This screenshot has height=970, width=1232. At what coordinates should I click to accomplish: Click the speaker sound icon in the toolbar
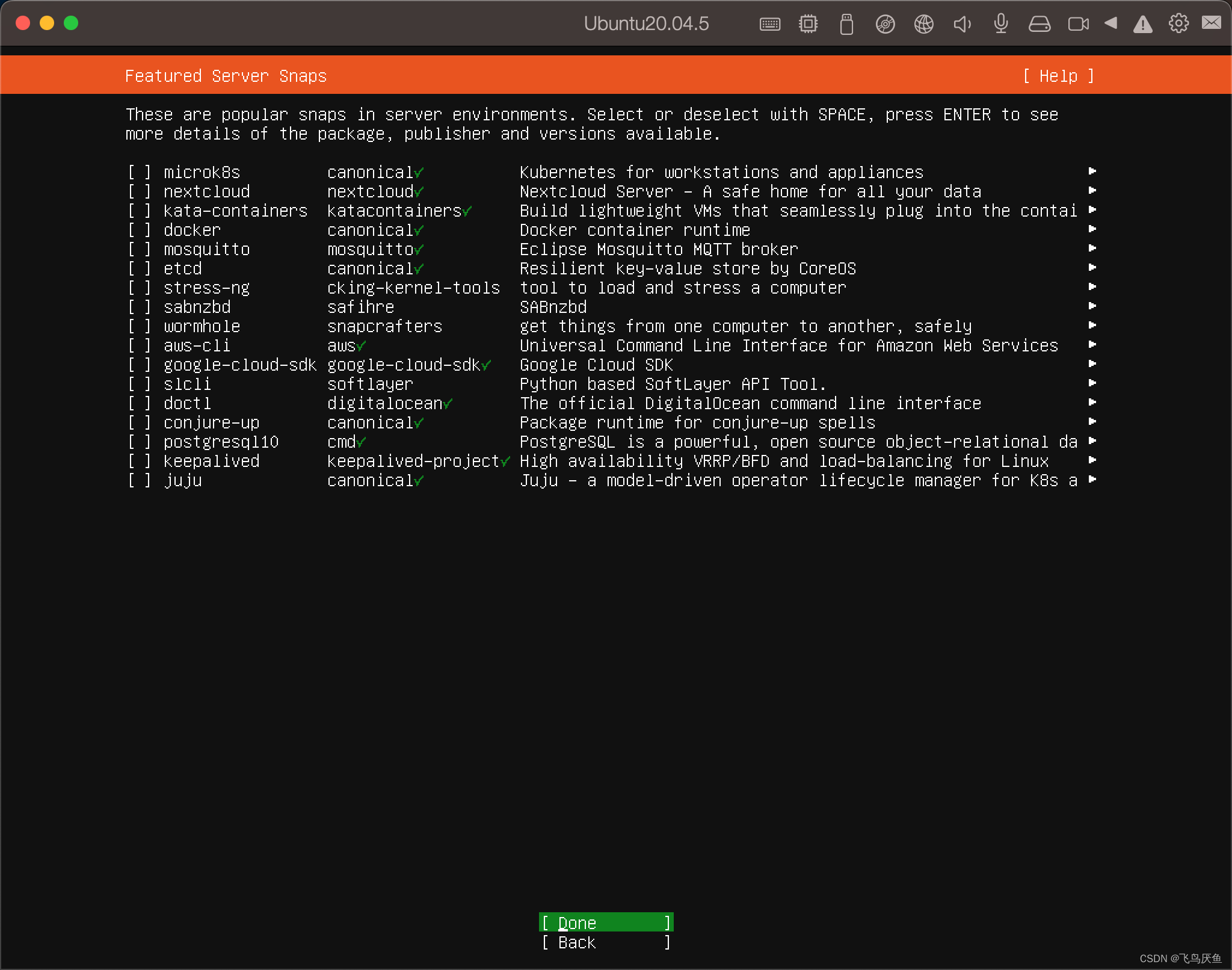[962, 24]
